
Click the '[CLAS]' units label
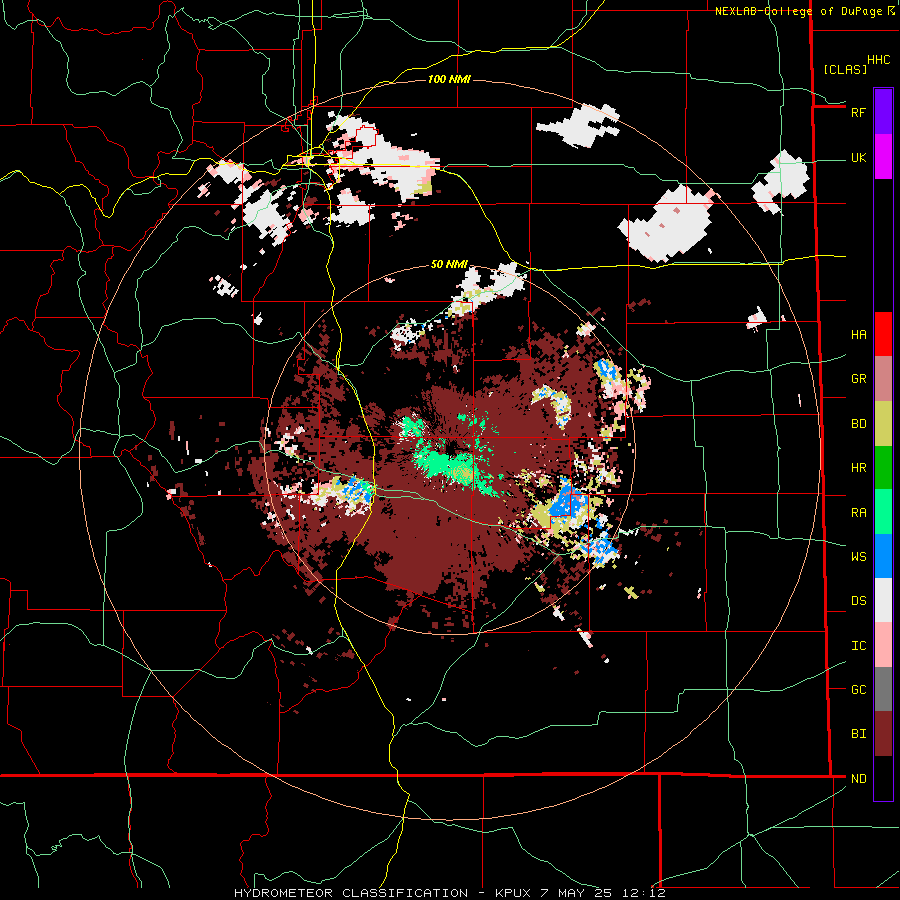[845, 70]
